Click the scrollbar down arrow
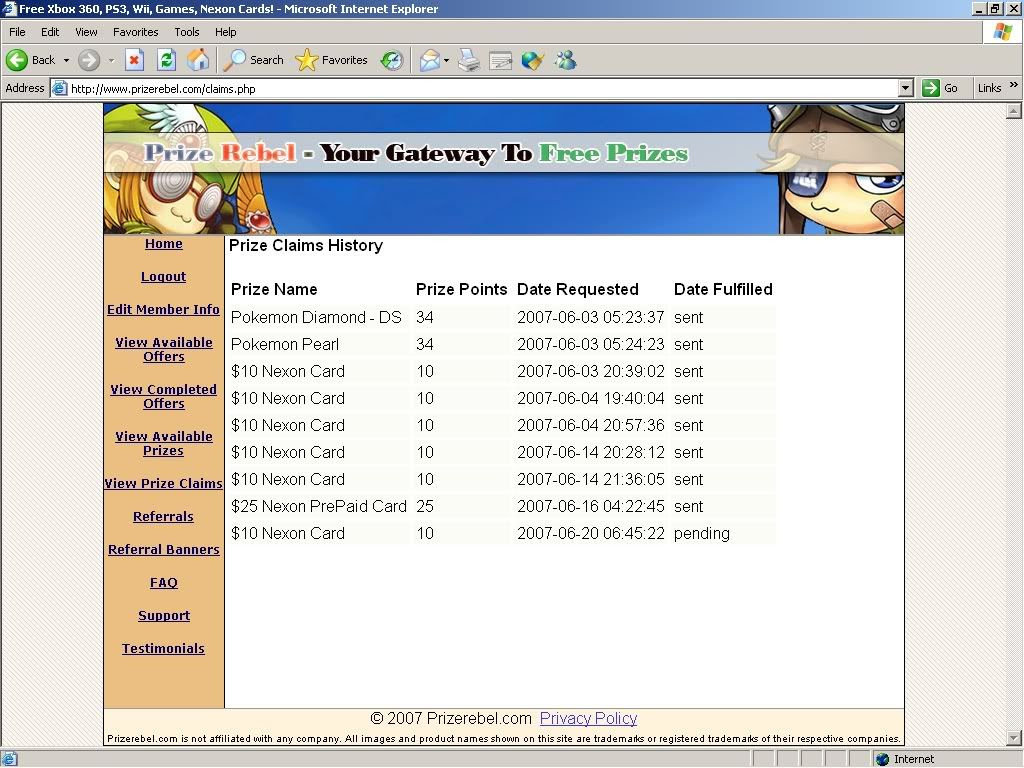1024x768 pixels. point(1014,738)
